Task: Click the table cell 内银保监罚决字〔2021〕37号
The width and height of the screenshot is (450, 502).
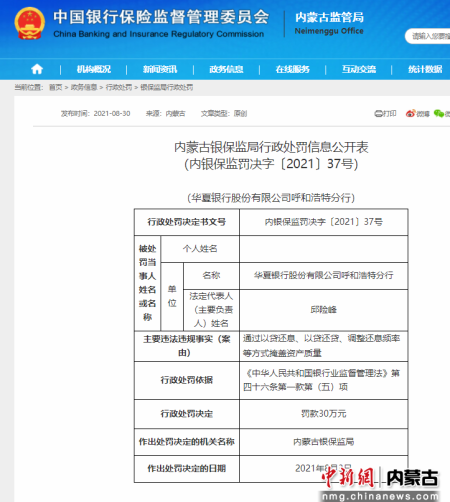Action: point(324,222)
